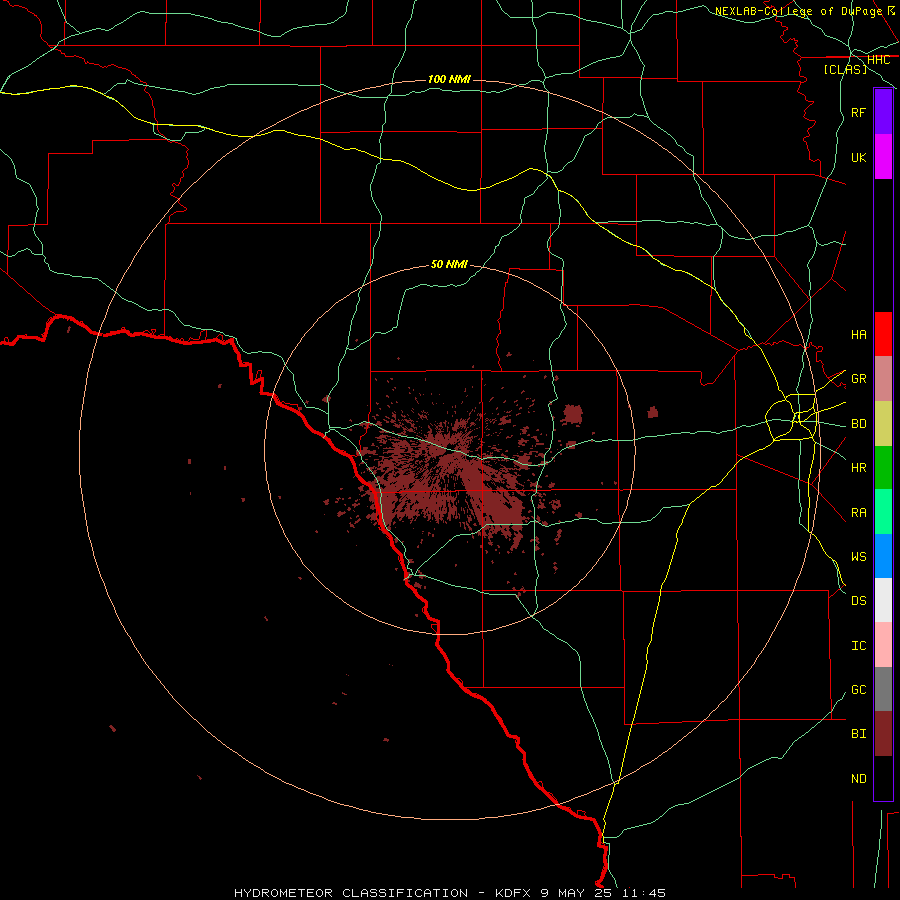
Task: Click the 50 NMI range ring label
Action: (449, 264)
